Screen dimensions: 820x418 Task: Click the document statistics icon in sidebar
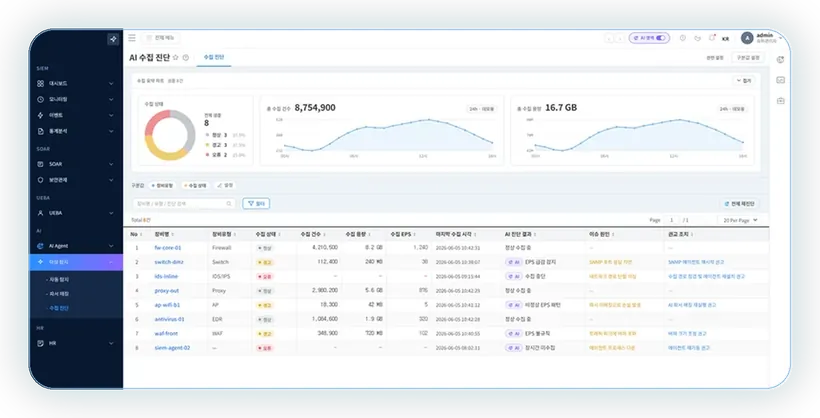click(x=40, y=131)
